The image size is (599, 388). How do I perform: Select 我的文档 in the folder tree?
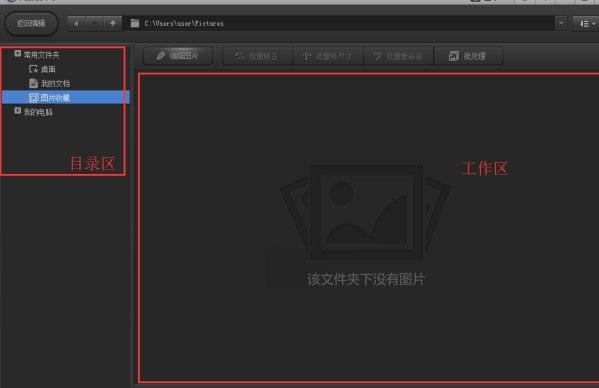pyautogui.click(x=50, y=83)
